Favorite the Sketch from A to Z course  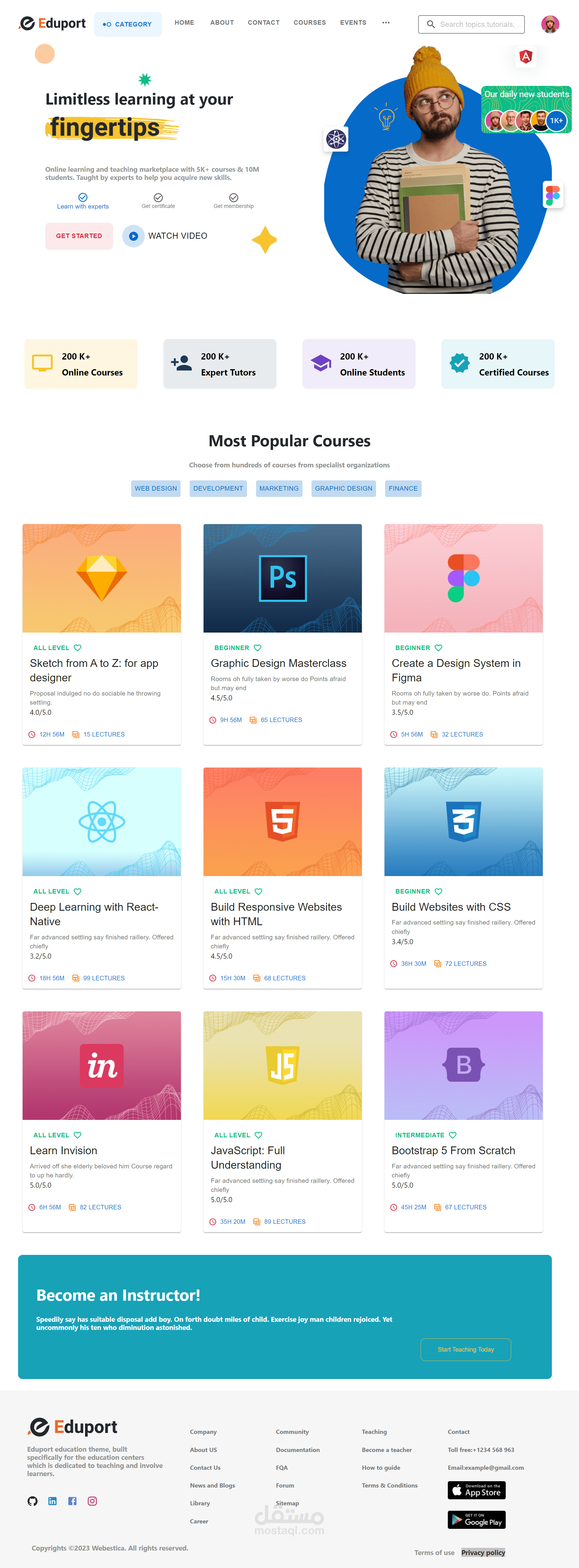[77, 648]
